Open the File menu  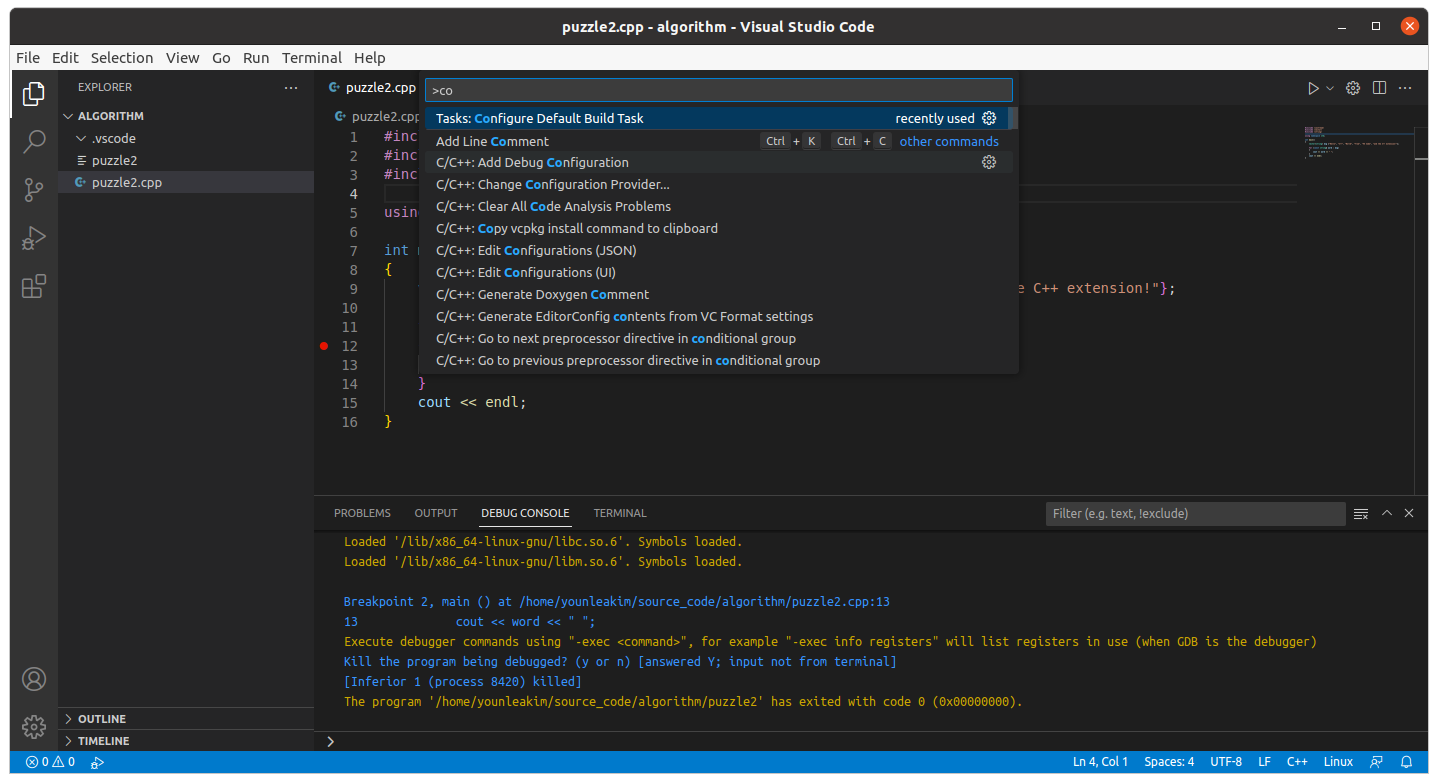pos(28,58)
